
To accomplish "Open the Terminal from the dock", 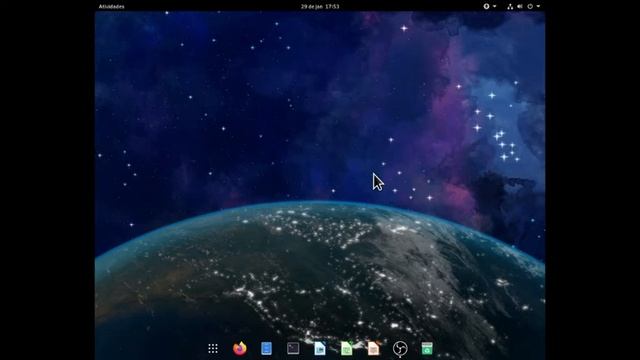I will tap(293, 348).
